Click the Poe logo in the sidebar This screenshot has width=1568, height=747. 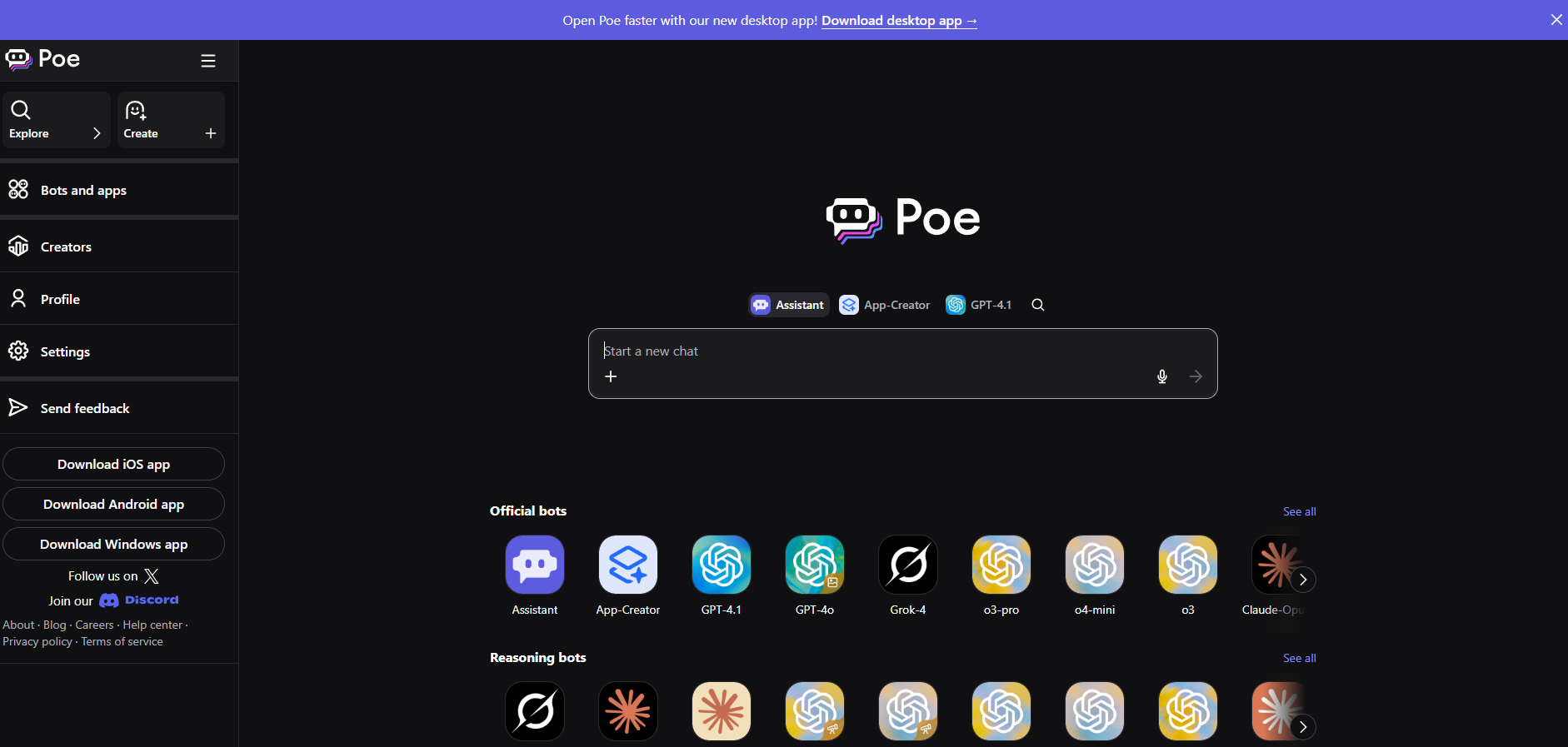click(x=42, y=59)
